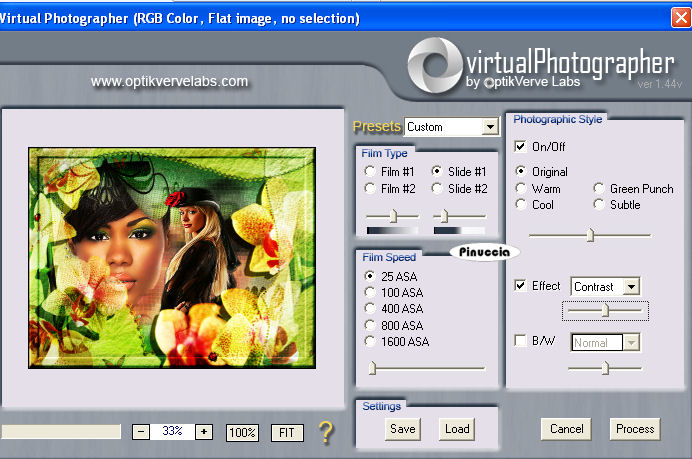Click the Contrast effect strength slider handle
Image resolution: width=692 pixels, height=459 pixels.
(606, 310)
